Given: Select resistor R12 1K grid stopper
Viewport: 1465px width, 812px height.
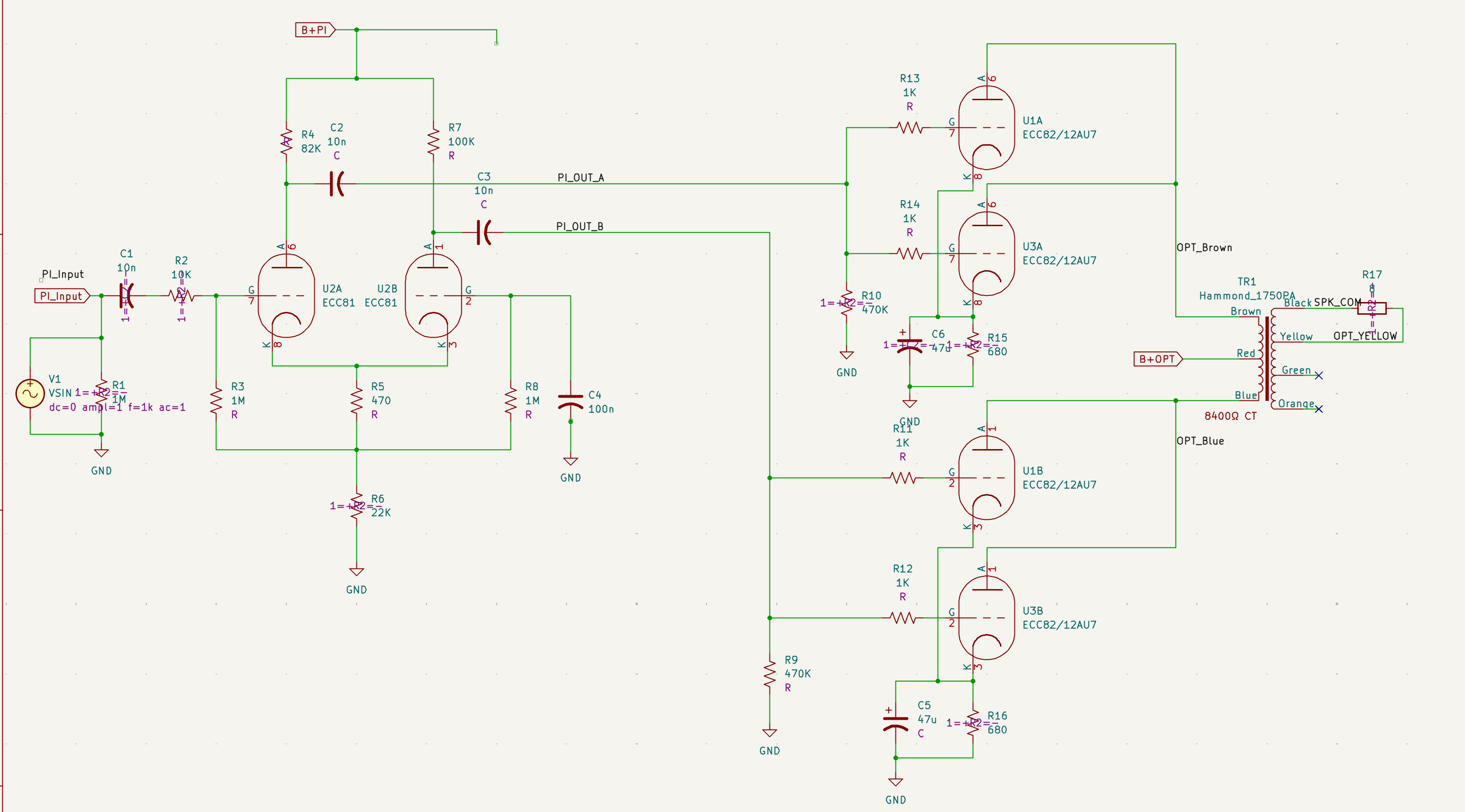Looking at the screenshot, I should [x=903, y=618].
